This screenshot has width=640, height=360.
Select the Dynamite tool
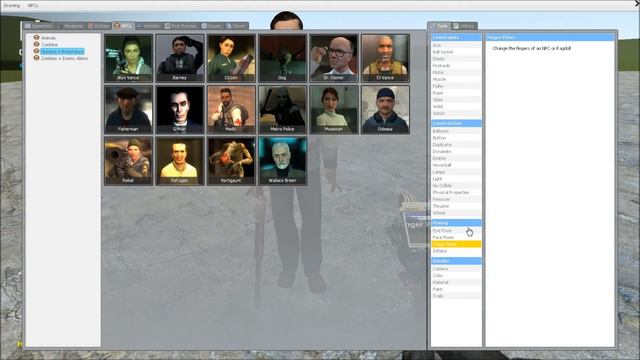tap(456, 151)
